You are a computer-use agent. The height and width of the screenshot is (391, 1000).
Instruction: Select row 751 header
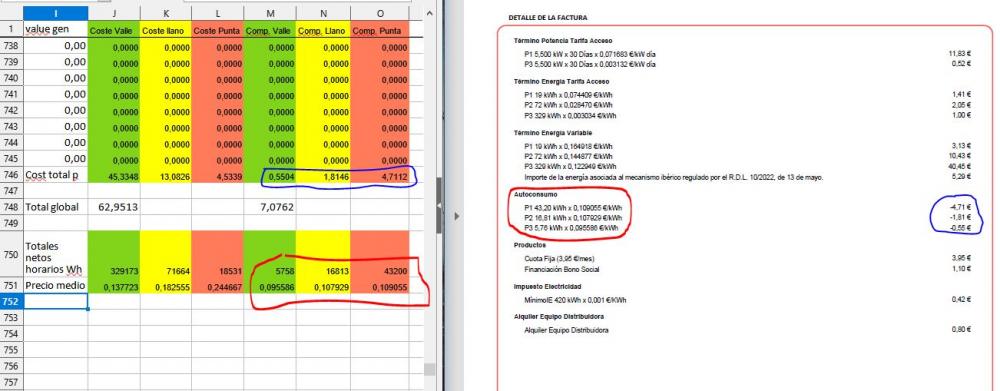tap(11, 286)
